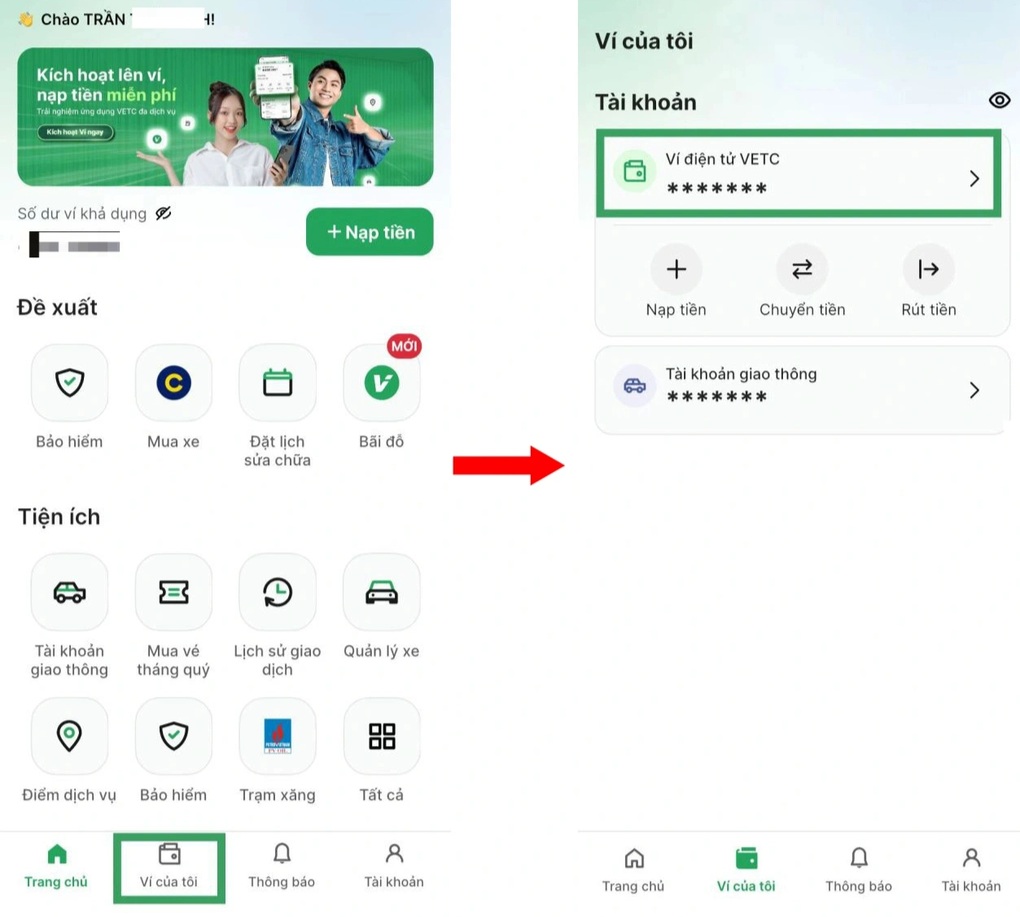Open Bãi đỗ parking icon
1020x917 pixels.
pos(381,383)
